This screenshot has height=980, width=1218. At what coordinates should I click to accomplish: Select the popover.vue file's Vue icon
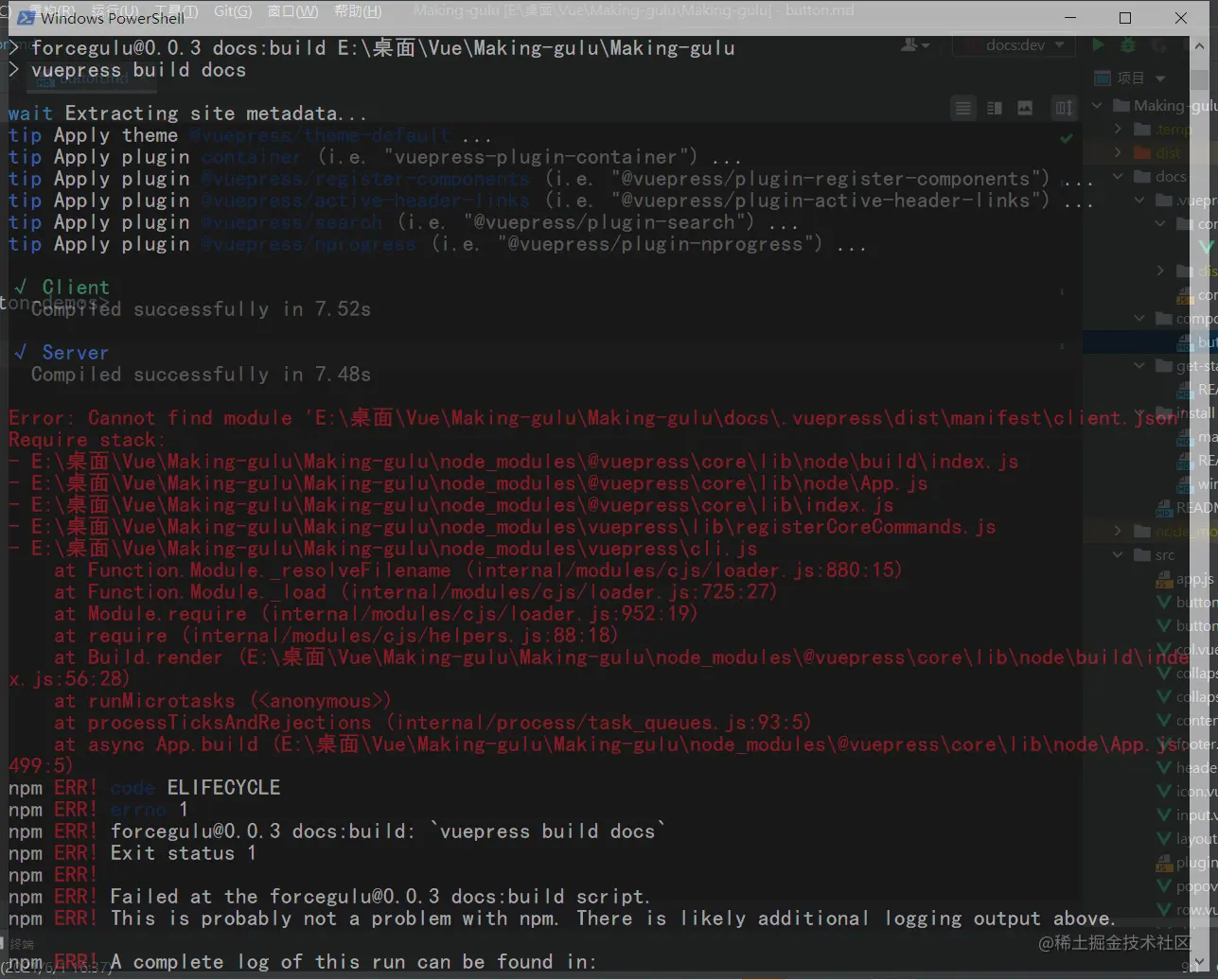point(1164,886)
